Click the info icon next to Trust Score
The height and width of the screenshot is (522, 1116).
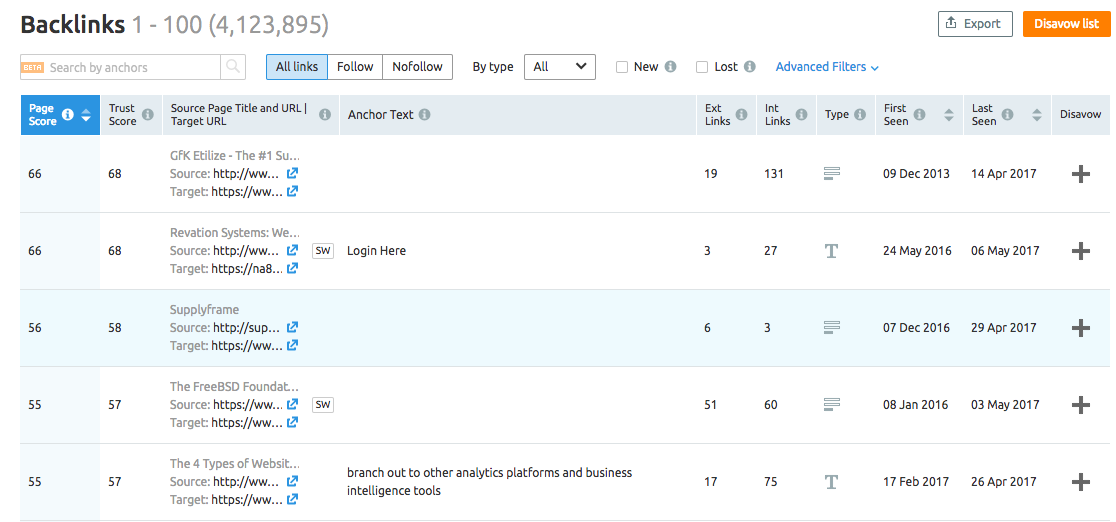[x=147, y=115]
